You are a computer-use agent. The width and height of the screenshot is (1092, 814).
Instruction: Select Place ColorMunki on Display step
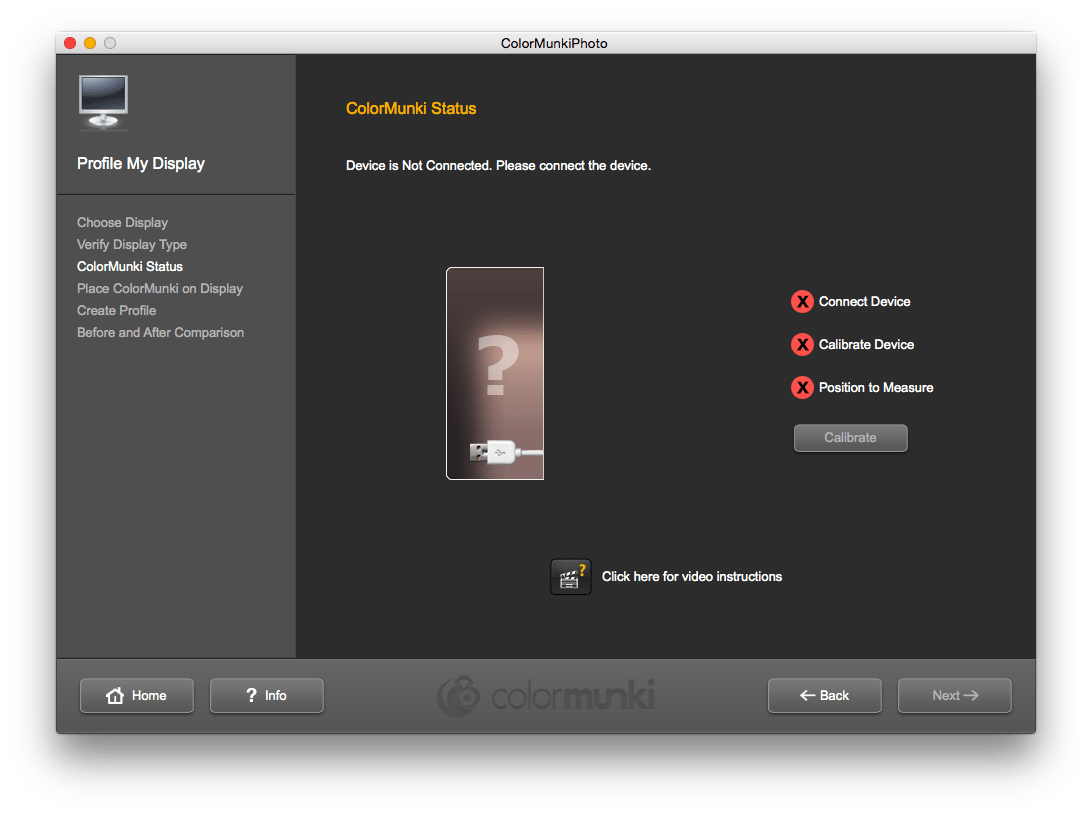pos(159,288)
